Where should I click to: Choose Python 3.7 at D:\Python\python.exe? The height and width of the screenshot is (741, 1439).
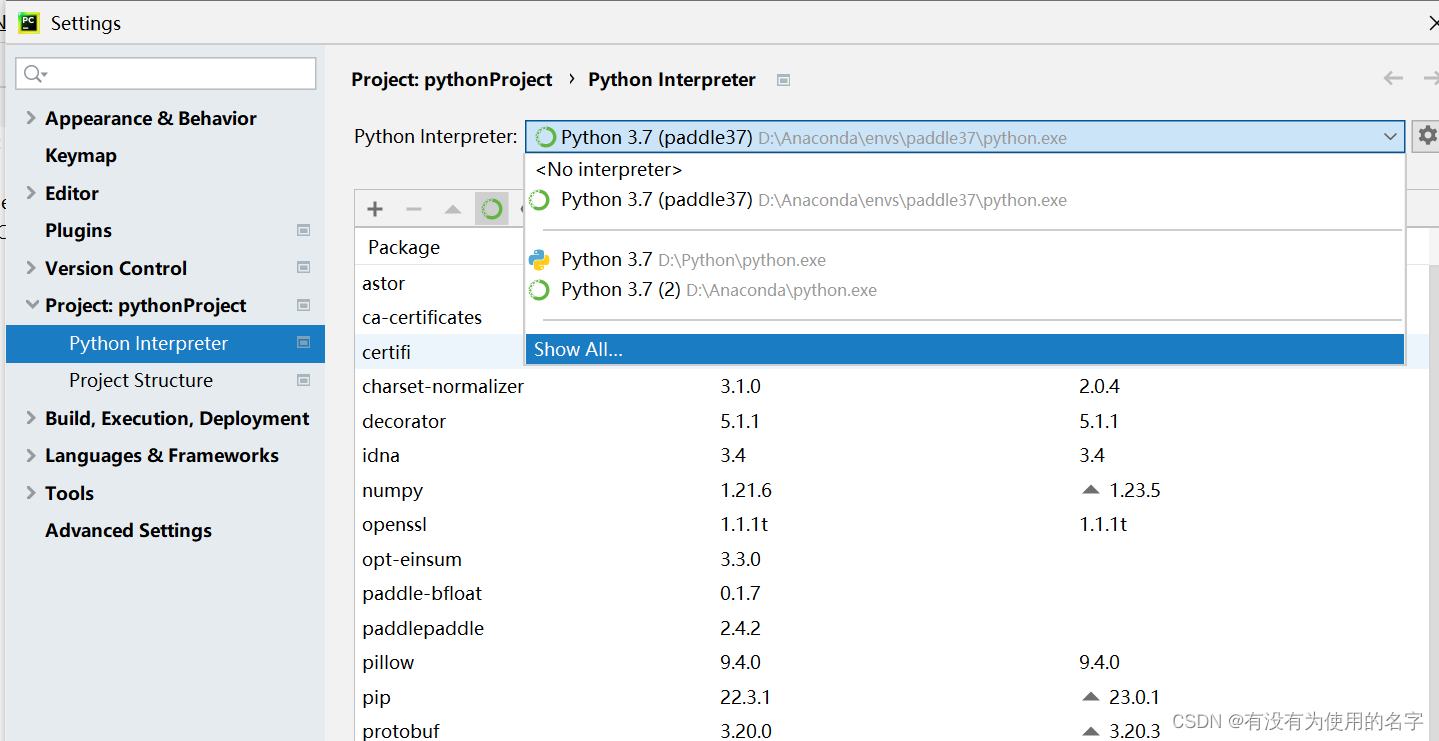click(964, 260)
